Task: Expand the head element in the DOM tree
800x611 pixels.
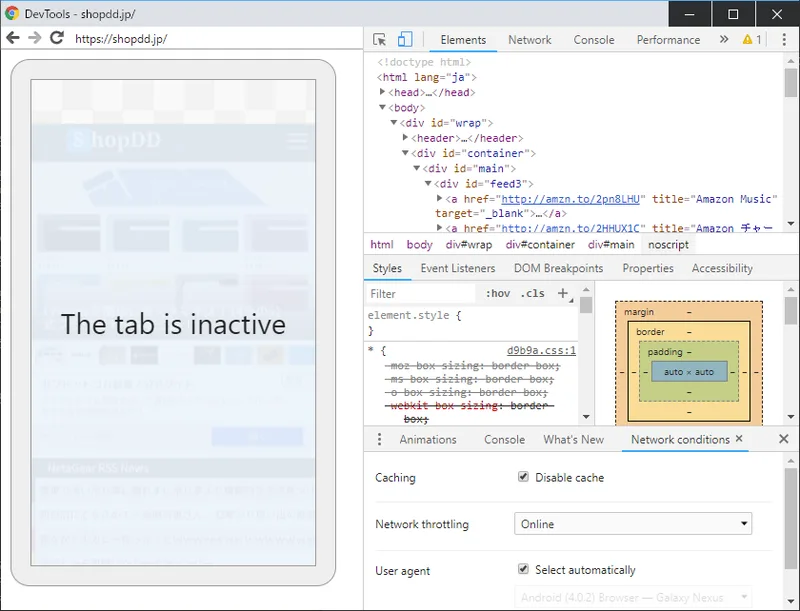Action: pos(384,91)
